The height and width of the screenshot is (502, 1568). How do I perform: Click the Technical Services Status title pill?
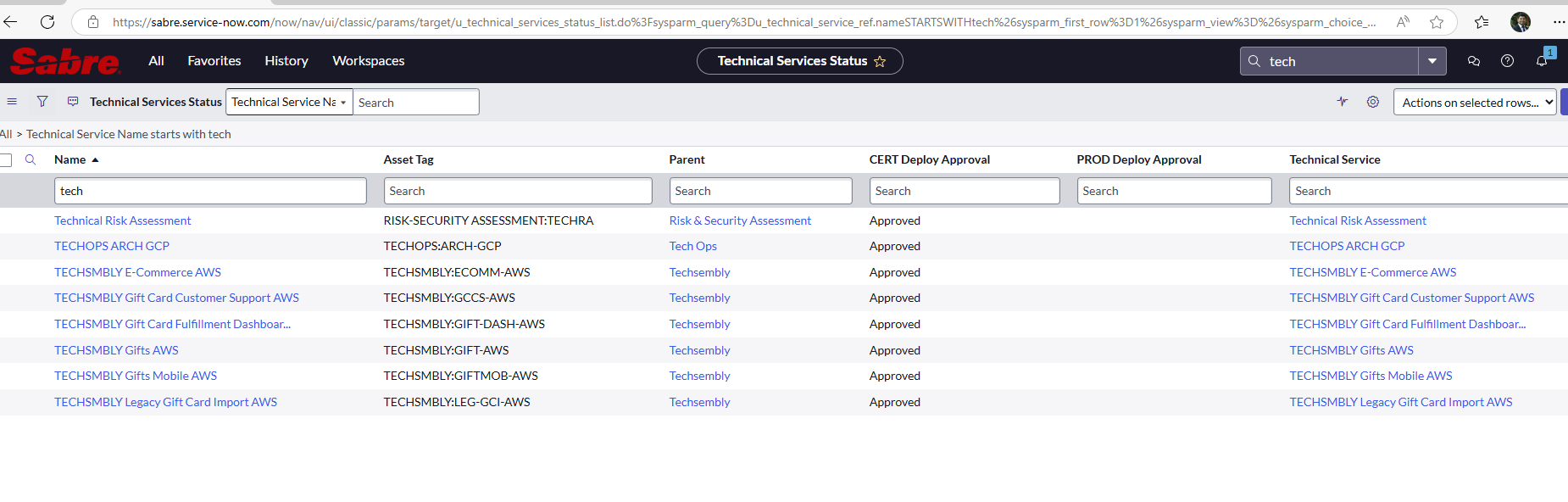(800, 61)
